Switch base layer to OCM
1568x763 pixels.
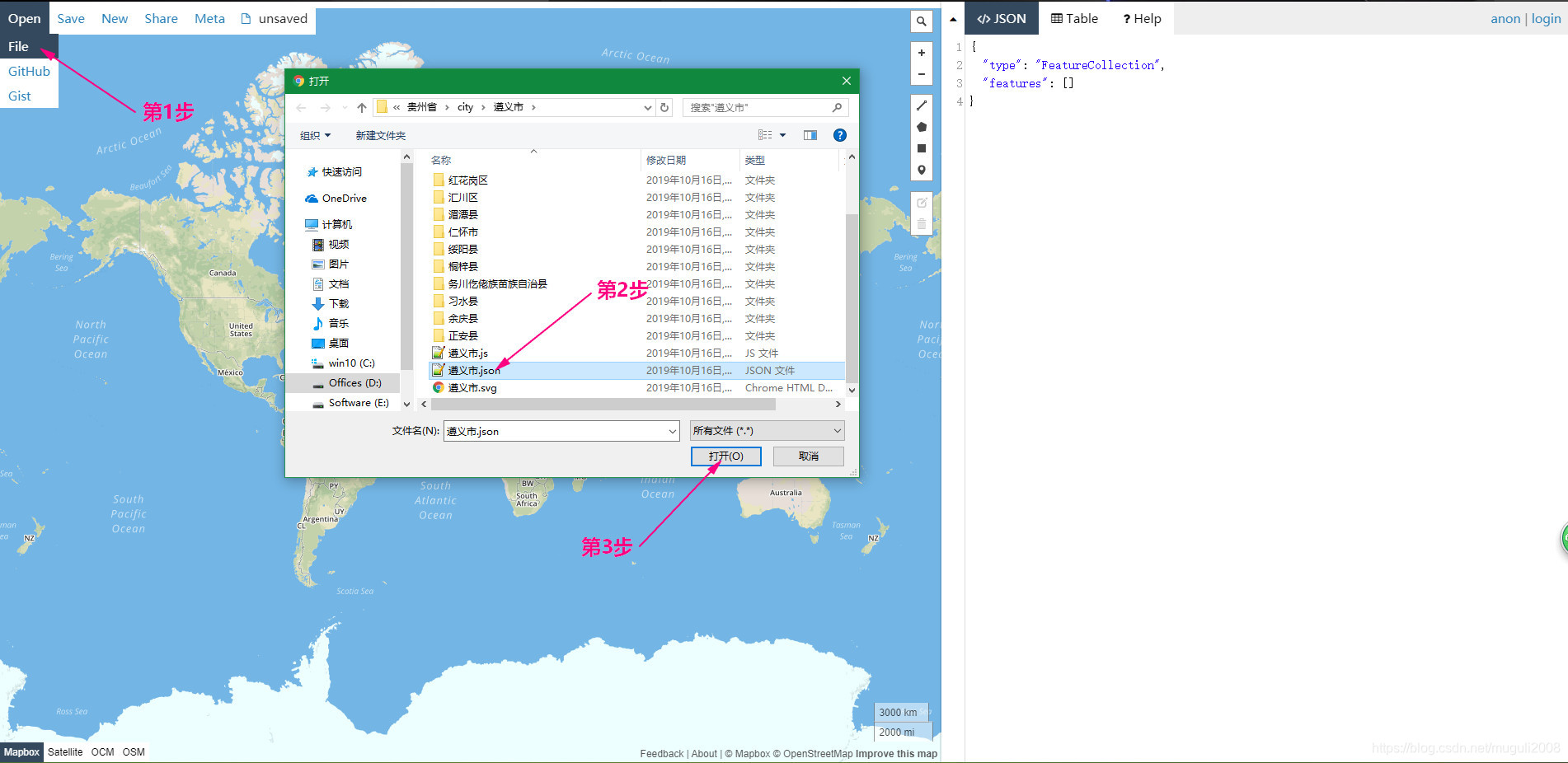click(102, 752)
